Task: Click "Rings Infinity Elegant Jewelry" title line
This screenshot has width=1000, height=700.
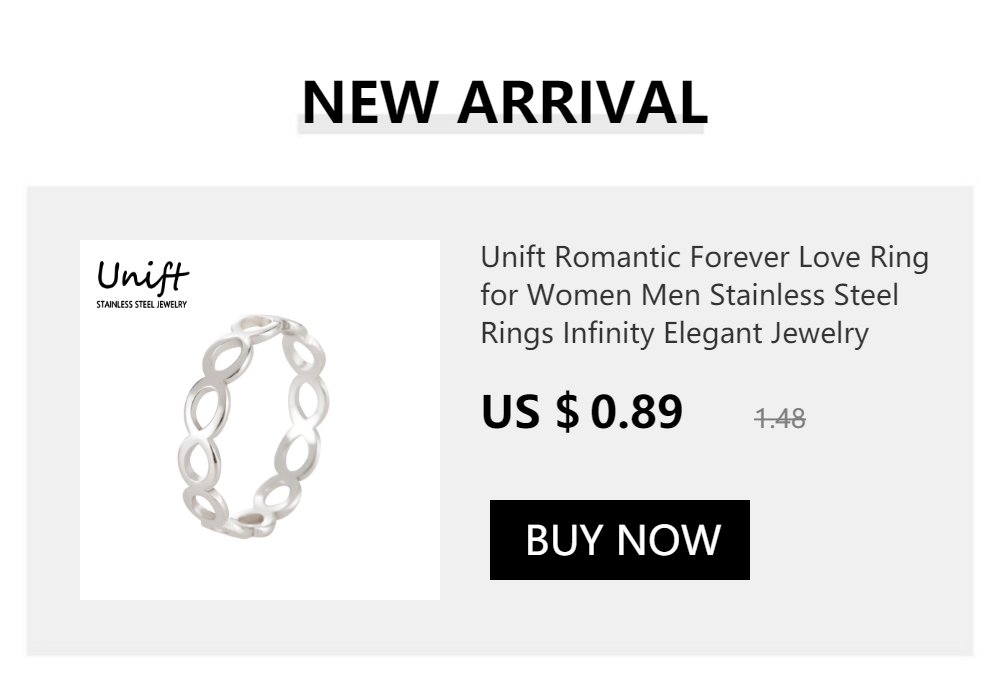Action: tap(674, 333)
